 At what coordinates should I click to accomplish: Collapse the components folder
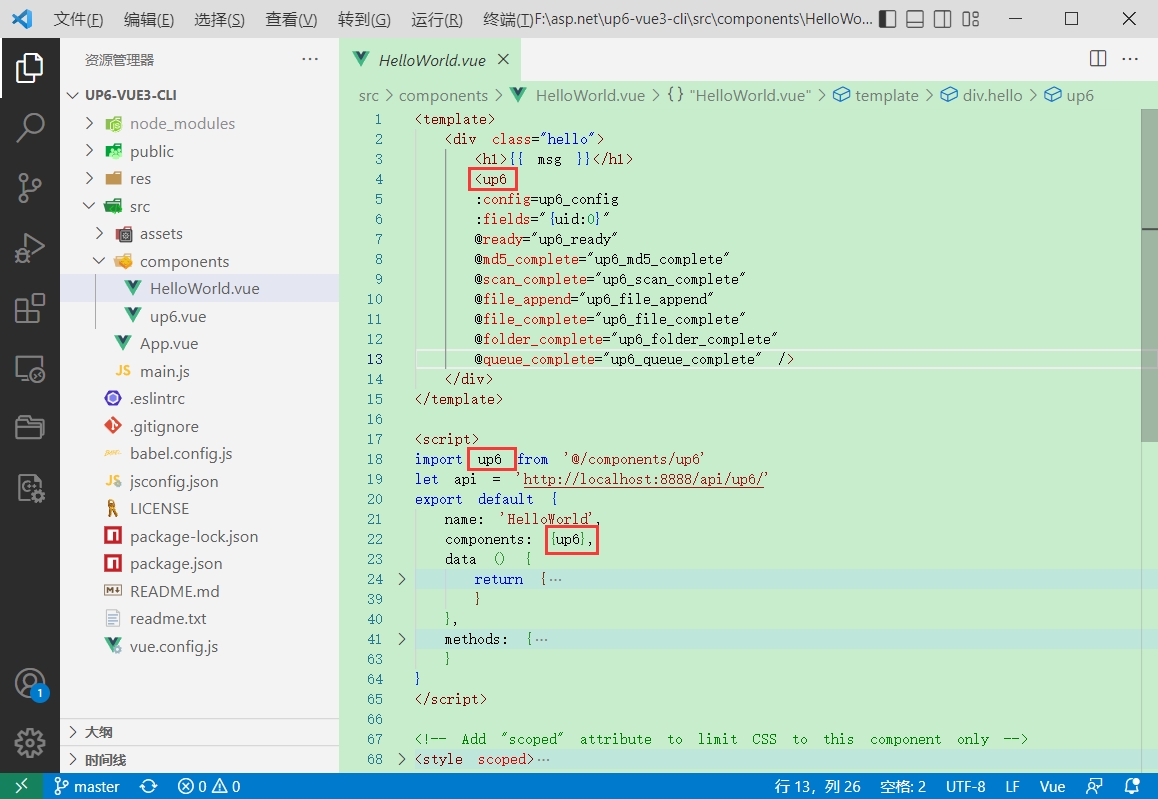coord(100,261)
